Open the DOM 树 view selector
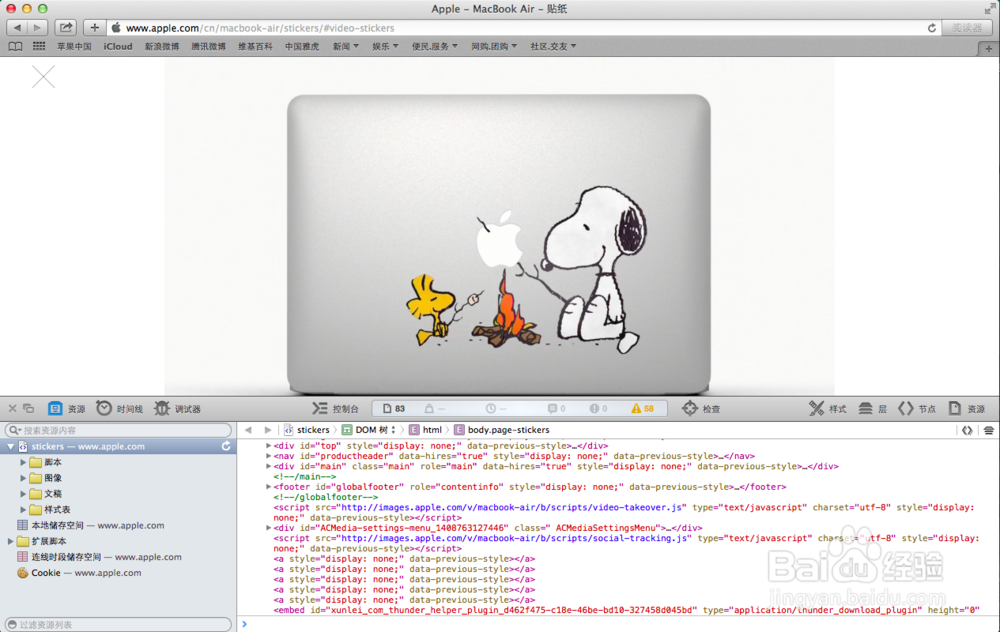 (369, 430)
